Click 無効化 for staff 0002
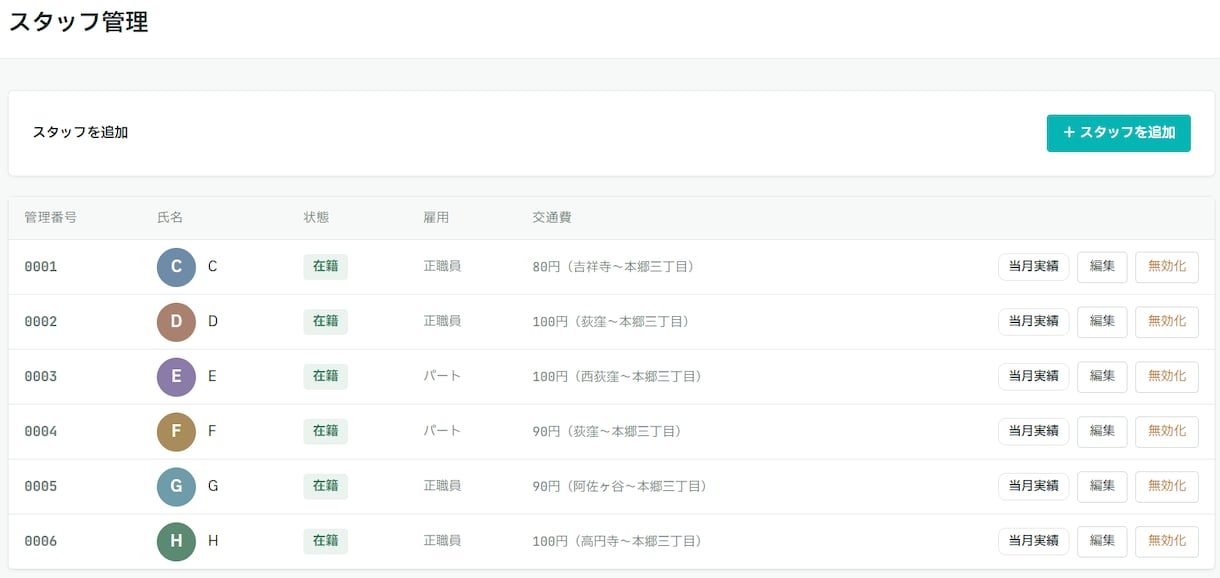The width and height of the screenshot is (1220, 578). pyautogui.click(x=1167, y=322)
